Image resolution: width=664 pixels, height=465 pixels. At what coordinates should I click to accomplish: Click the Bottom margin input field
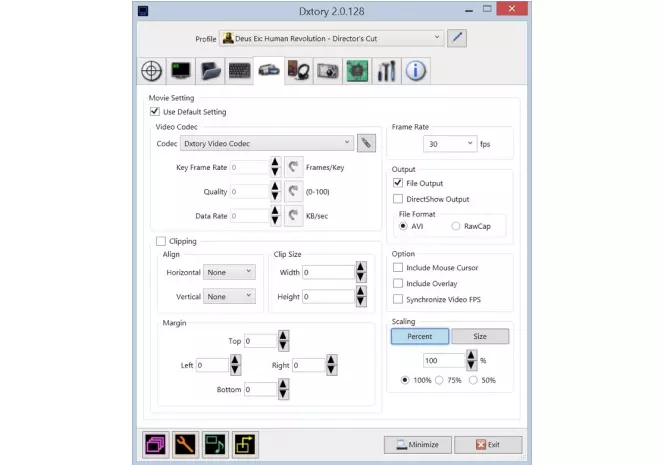tap(260, 389)
